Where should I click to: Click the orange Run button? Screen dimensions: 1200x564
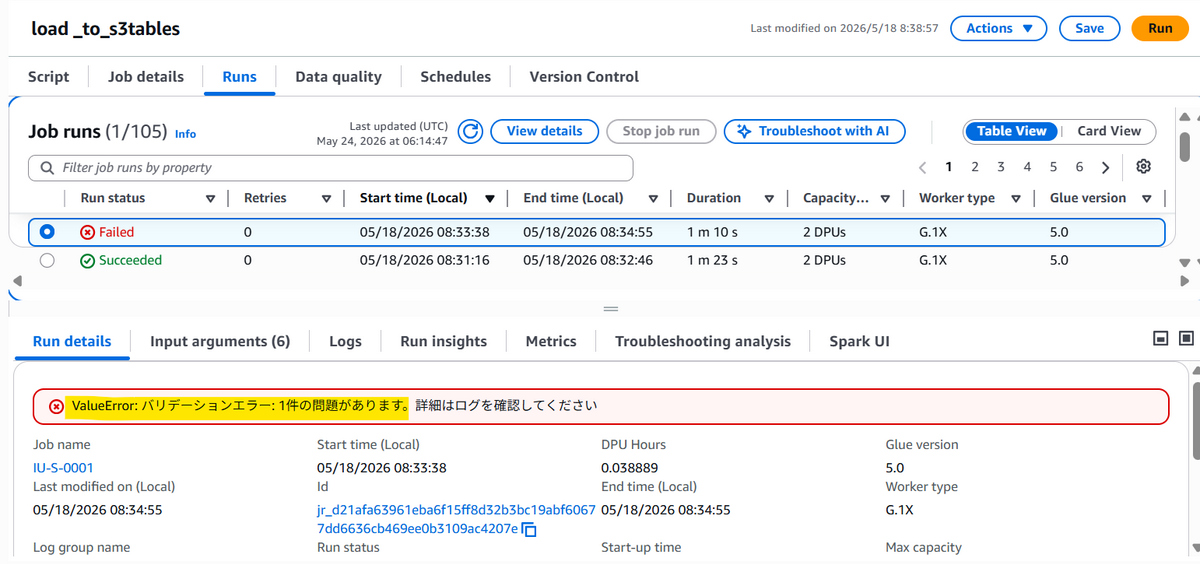pyautogui.click(x=1160, y=28)
